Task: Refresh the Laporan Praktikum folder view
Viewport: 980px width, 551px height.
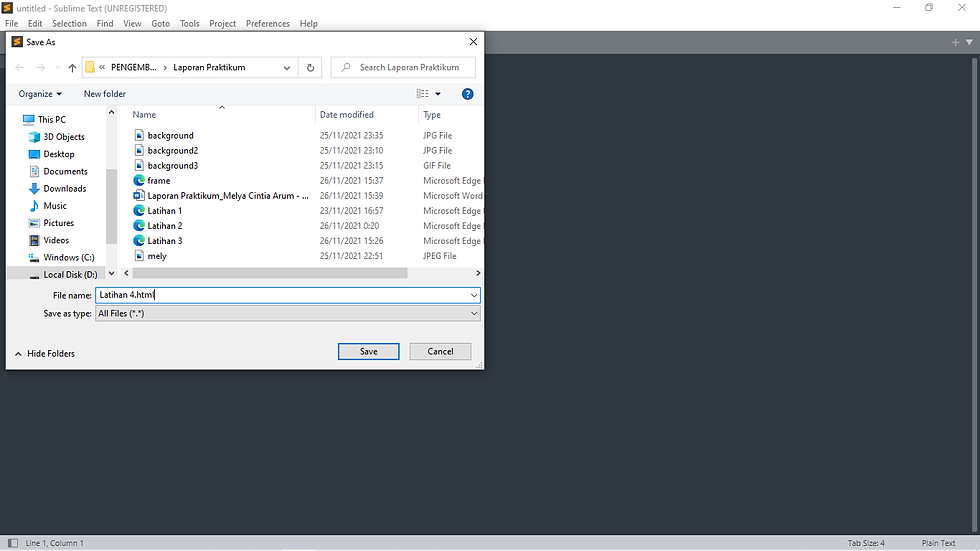Action: [x=311, y=67]
